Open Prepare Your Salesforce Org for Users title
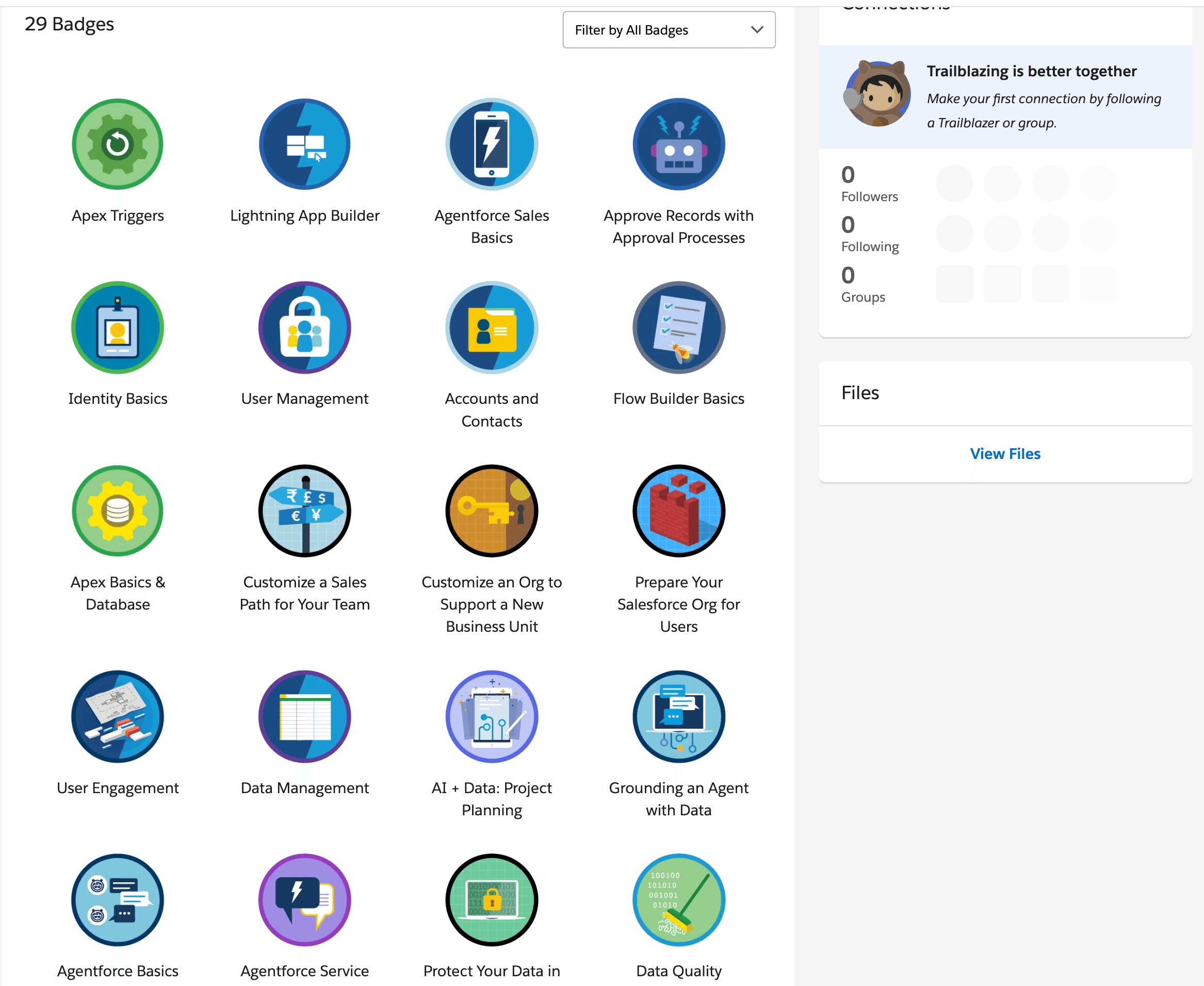Image resolution: width=1204 pixels, height=986 pixels. [678, 604]
